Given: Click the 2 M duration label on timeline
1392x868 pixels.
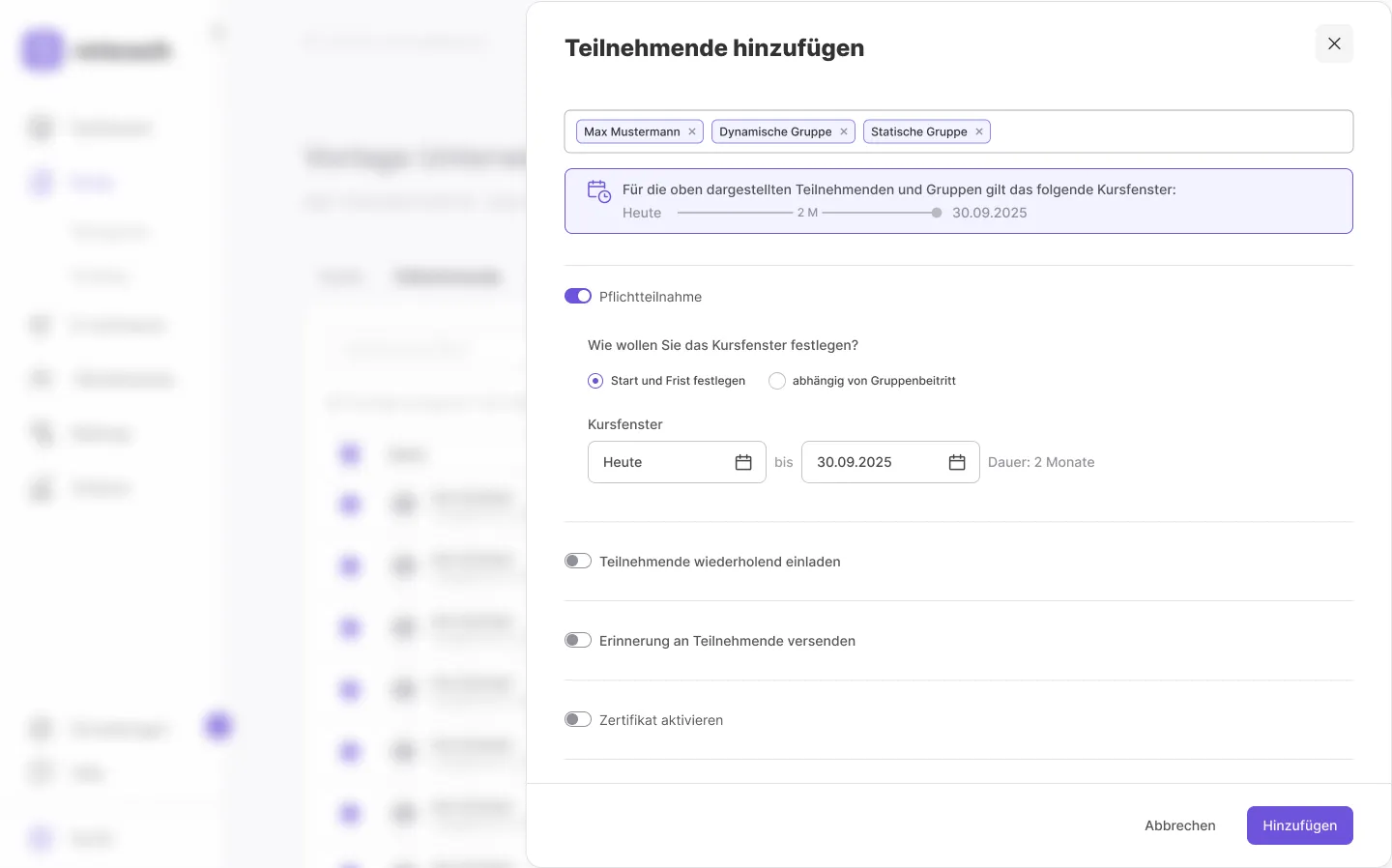Looking at the screenshot, I should pyautogui.click(x=807, y=213).
